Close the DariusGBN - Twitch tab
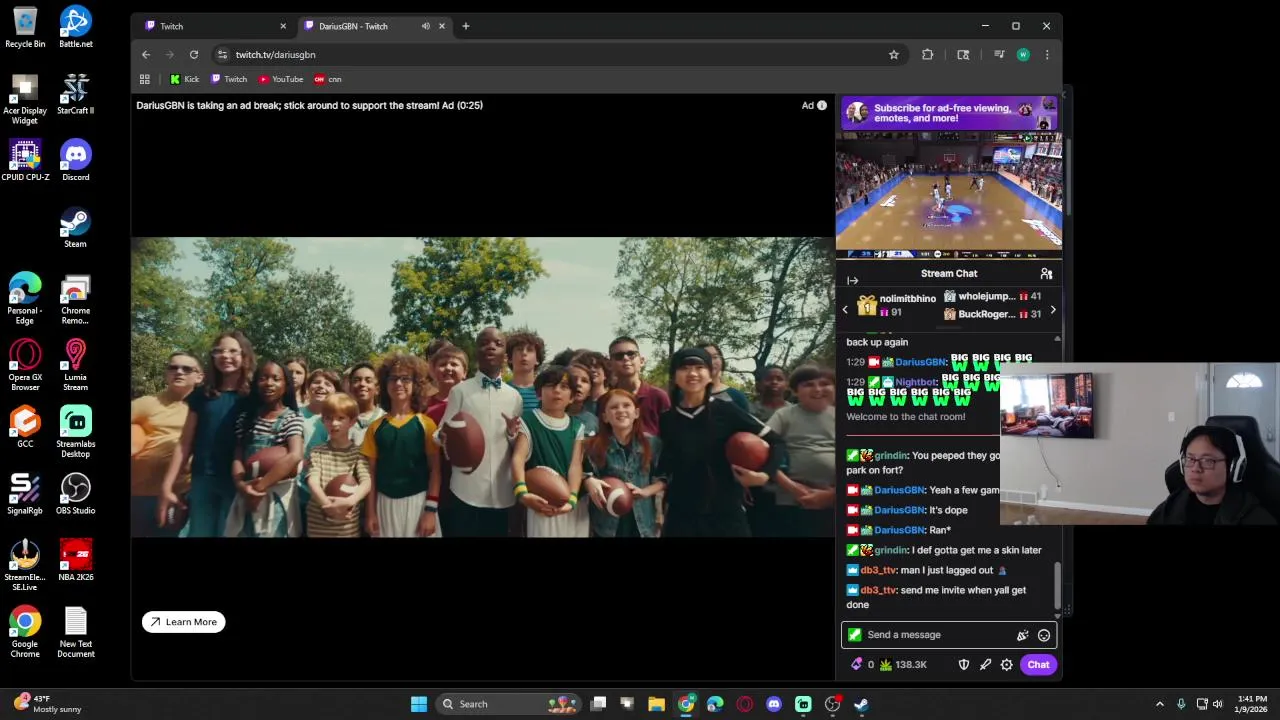 point(441,26)
